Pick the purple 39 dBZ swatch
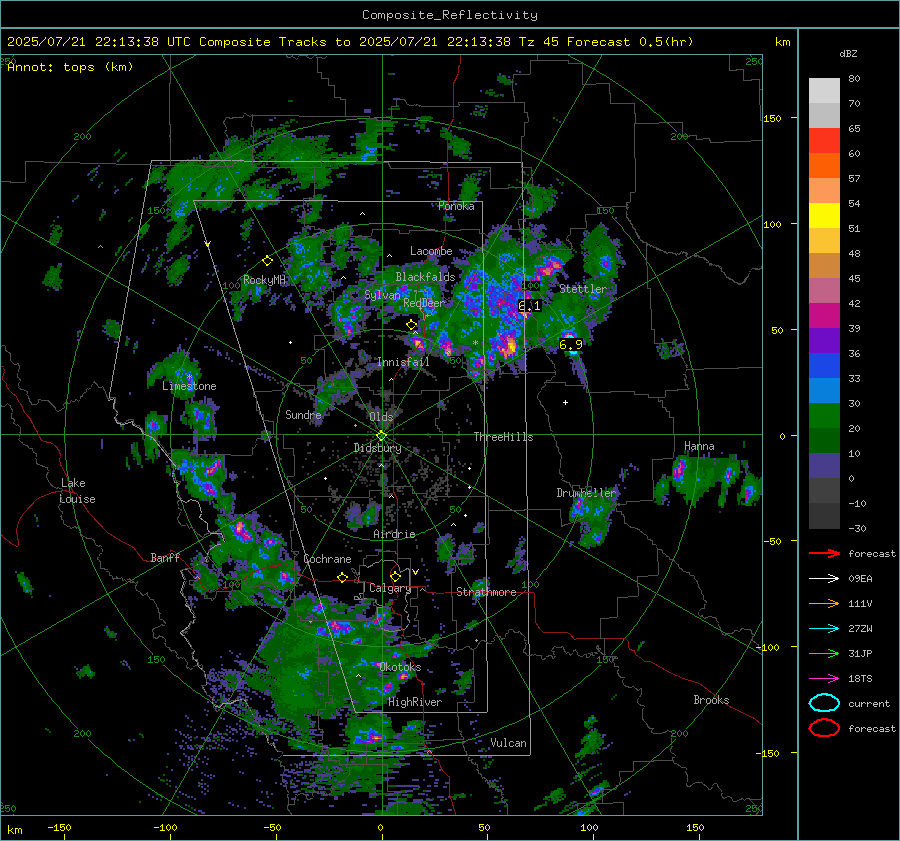The height and width of the screenshot is (841, 900). coord(824,340)
